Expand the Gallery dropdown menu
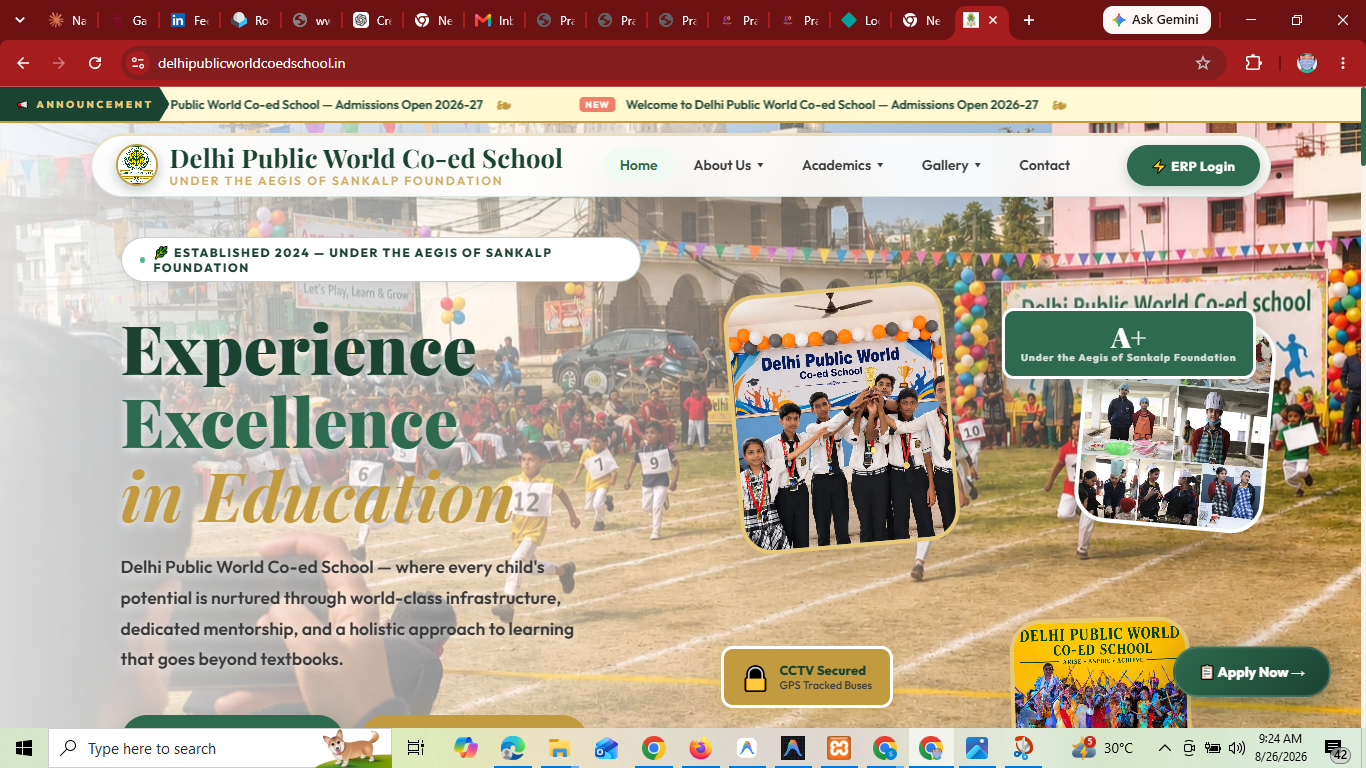 pos(951,166)
